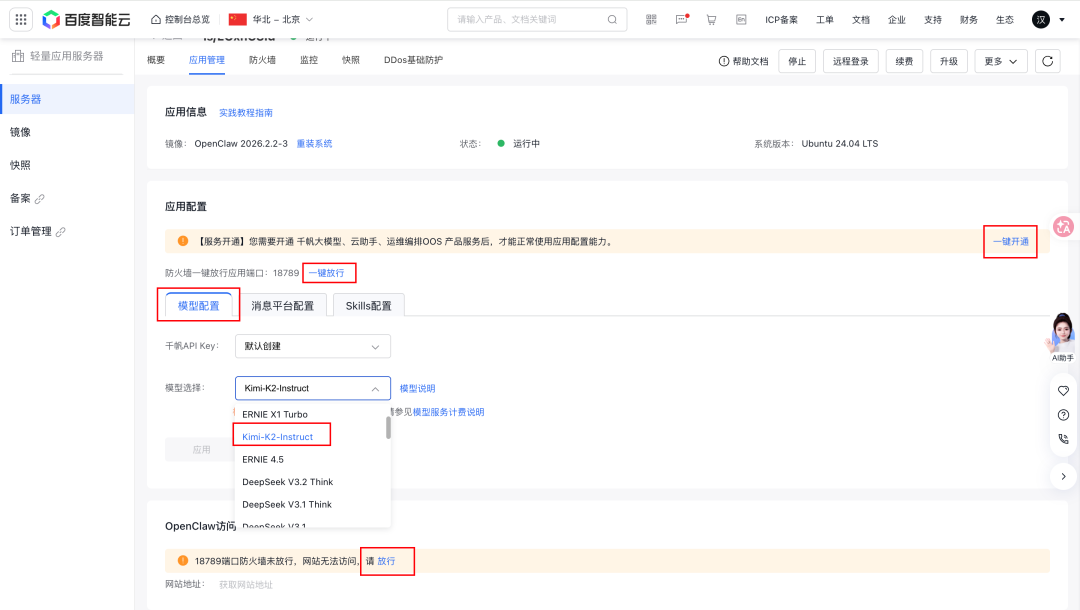Image resolution: width=1080 pixels, height=610 pixels.
Task: Open the 更多 dropdown menu
Action: (x=999, y=60)
